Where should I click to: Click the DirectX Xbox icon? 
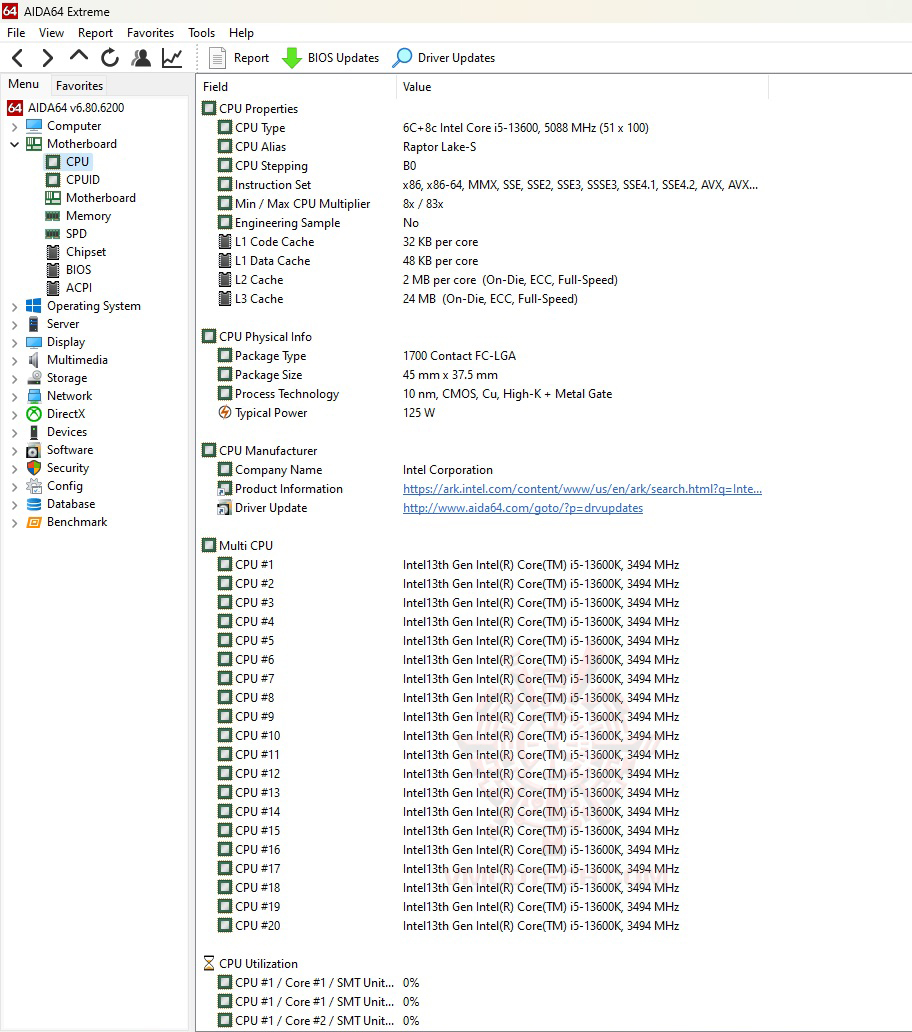(34, 414)
